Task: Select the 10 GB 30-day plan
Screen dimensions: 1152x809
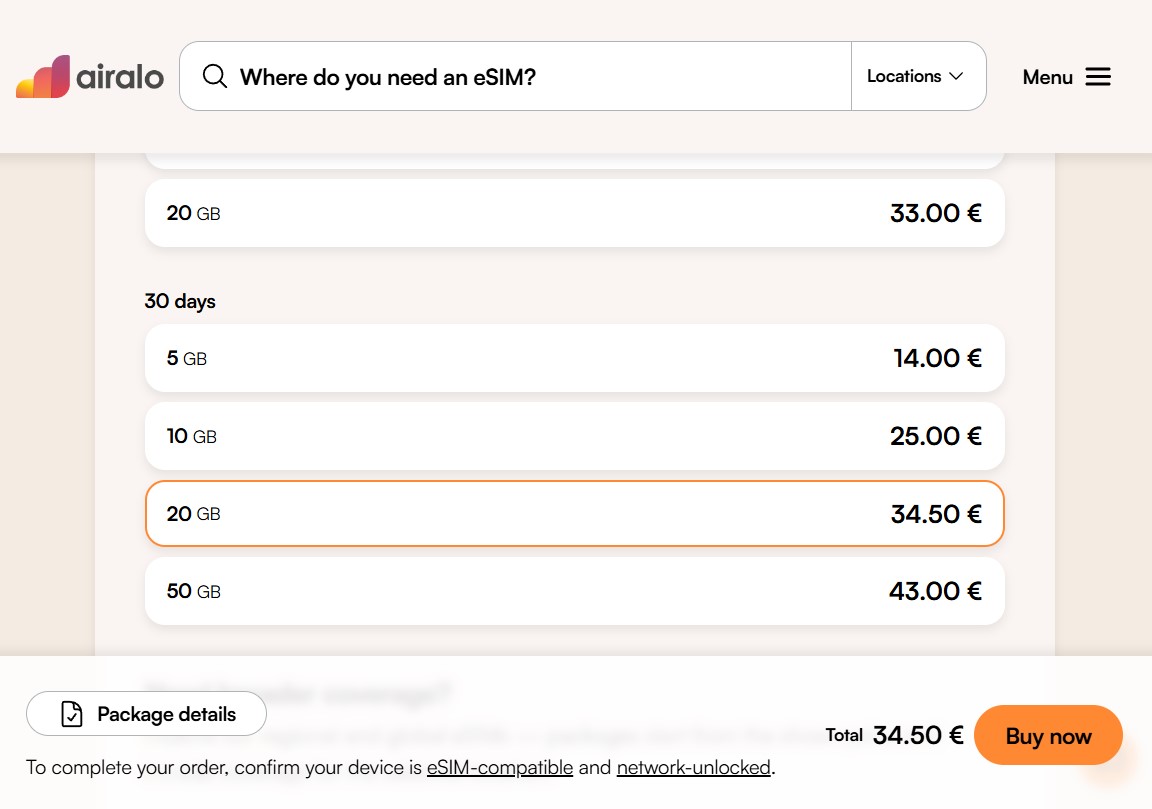Action: pyautogui.click(x=574, y=436)
